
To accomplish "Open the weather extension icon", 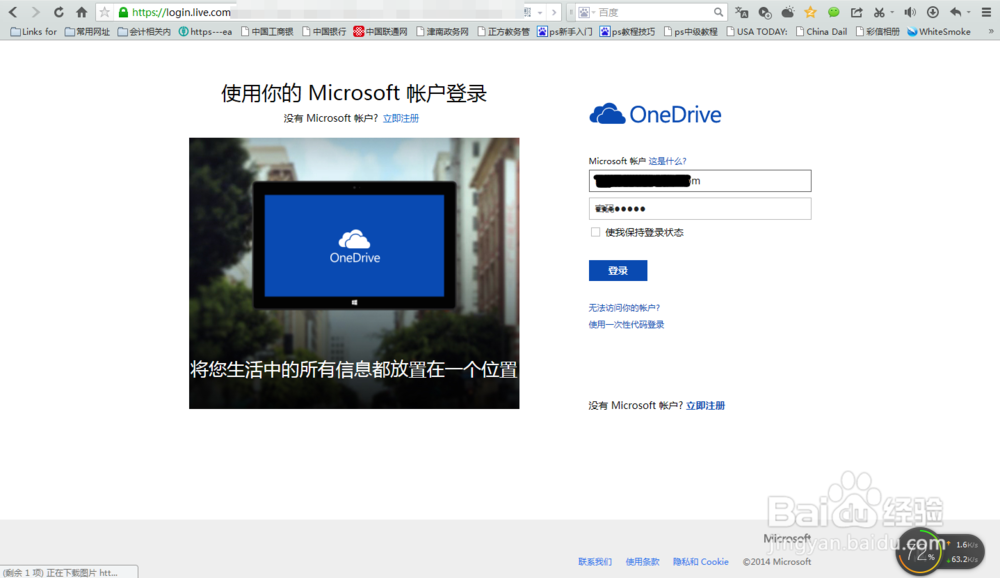I will (x=788, y=12).
